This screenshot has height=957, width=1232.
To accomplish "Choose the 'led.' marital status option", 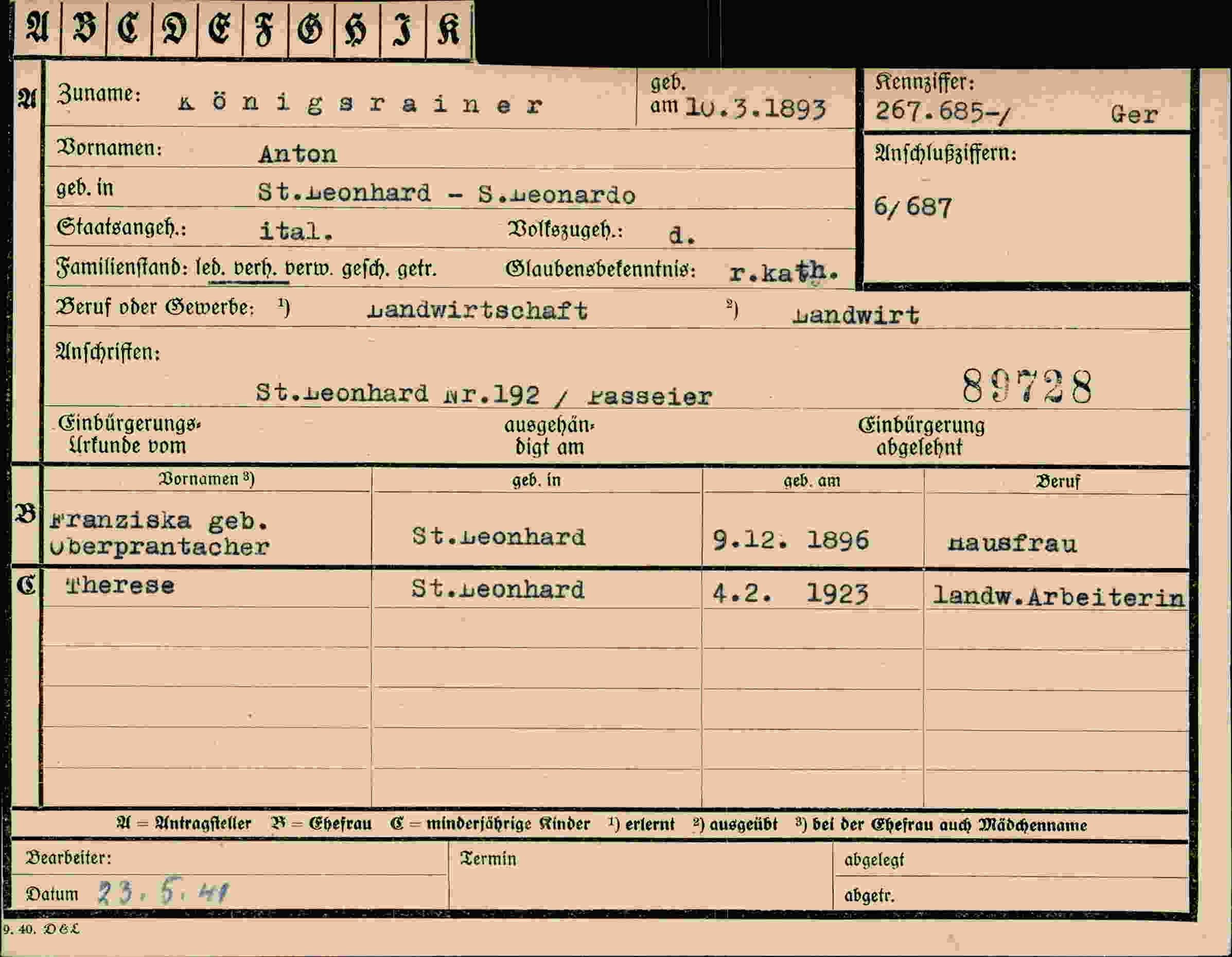I will click(210, 269).
